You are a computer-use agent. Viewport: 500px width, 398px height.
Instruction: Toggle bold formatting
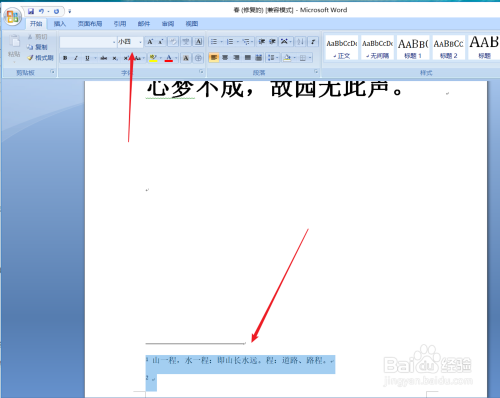[65, 58]
